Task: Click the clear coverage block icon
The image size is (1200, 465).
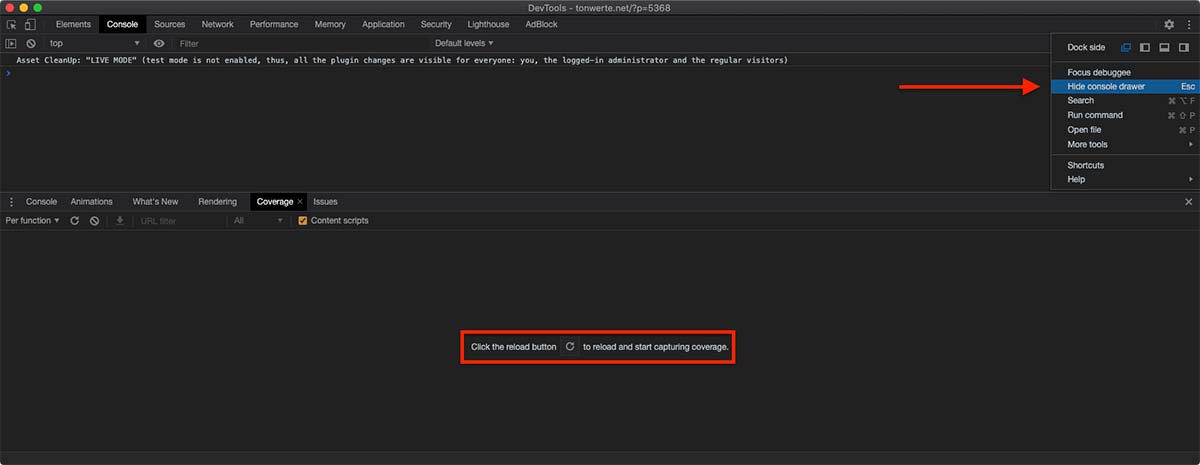Action: pos(94,220)
